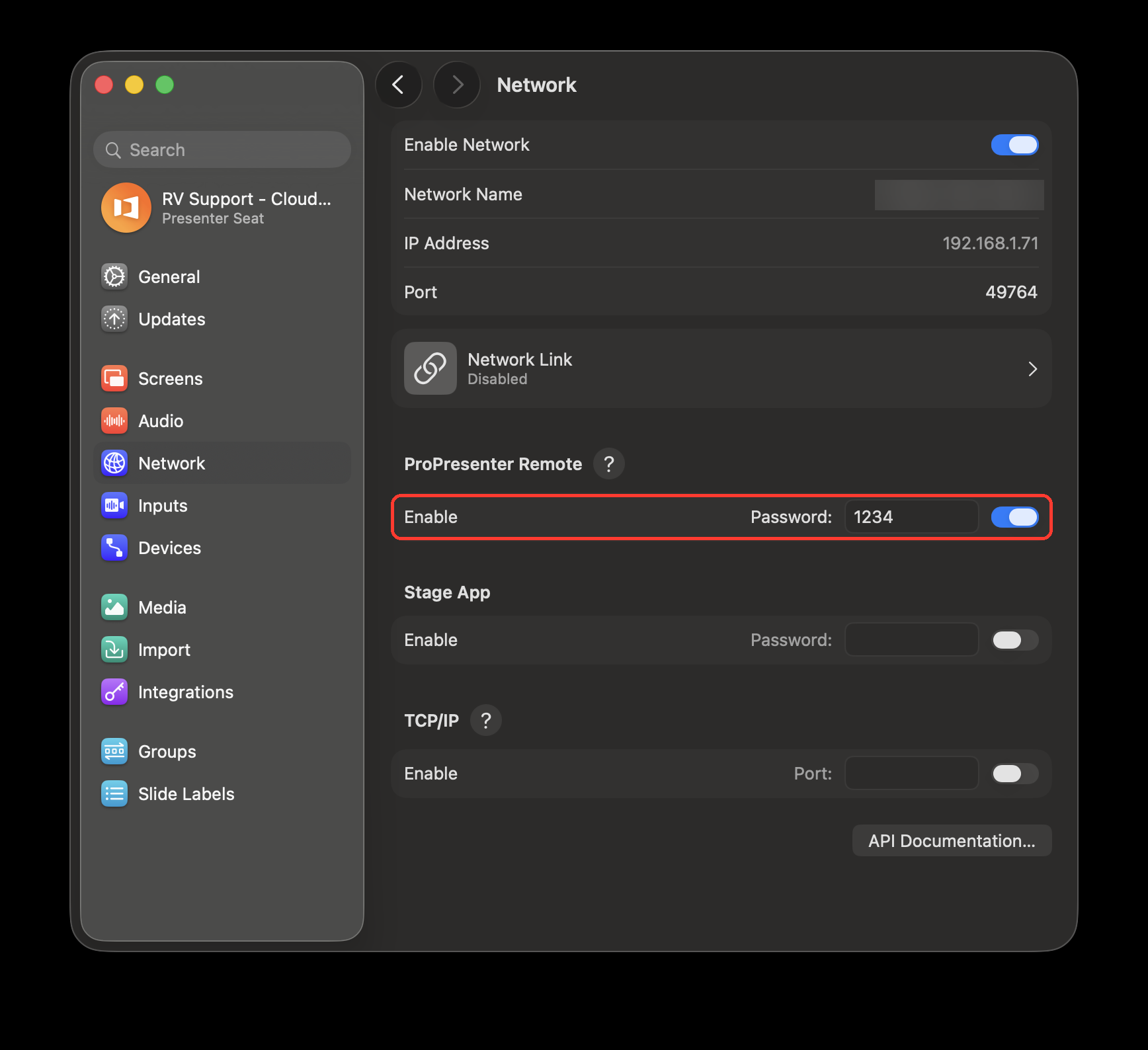This screenshot has width=1148, height=1050.
Task: Open the Groups icon in sidebar
Action: [x=114, y=751]
